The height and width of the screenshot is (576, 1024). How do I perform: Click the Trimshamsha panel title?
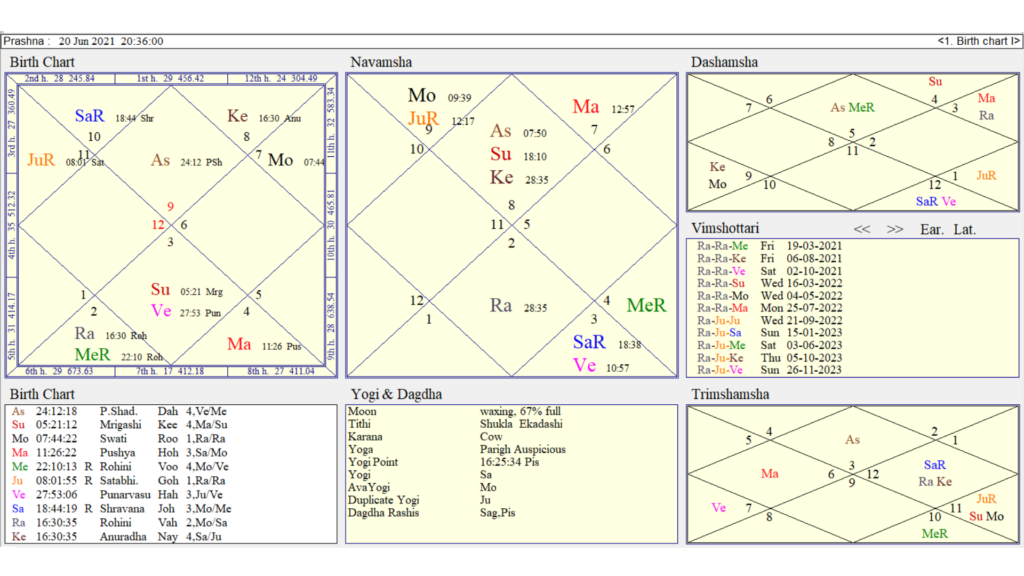click(x=730, y=394)
